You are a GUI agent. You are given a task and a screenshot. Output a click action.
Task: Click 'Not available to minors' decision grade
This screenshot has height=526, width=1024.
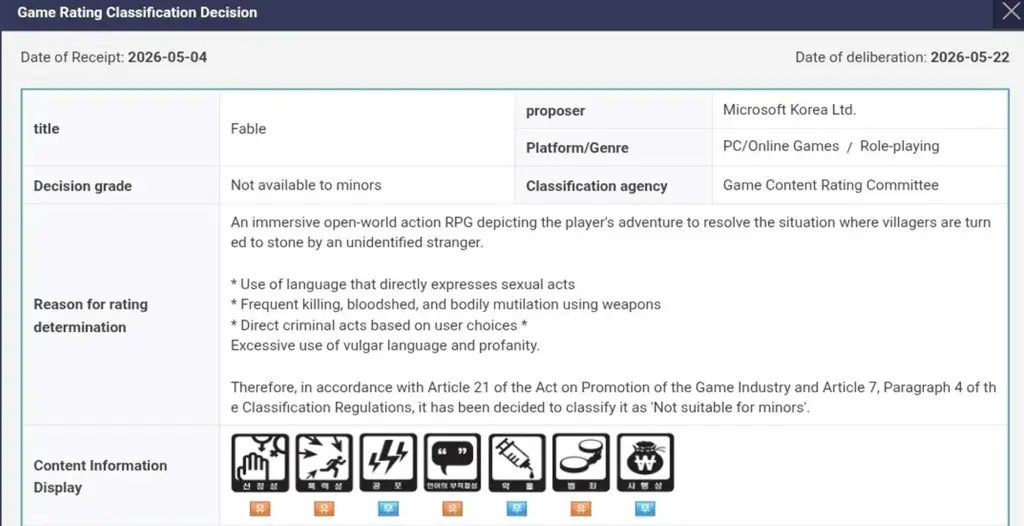point(306,185)
